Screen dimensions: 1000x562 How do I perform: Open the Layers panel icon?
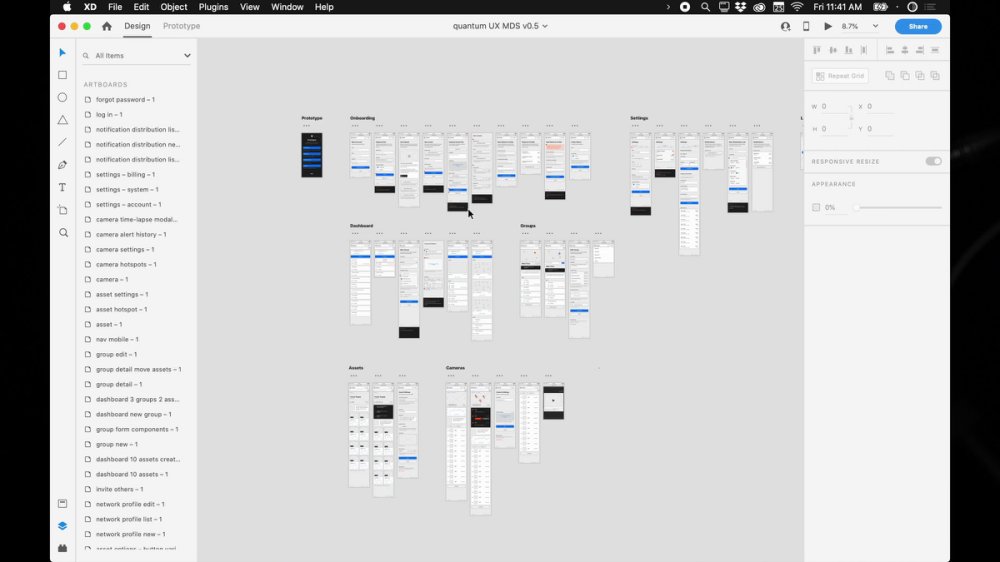tap(62, 526)
